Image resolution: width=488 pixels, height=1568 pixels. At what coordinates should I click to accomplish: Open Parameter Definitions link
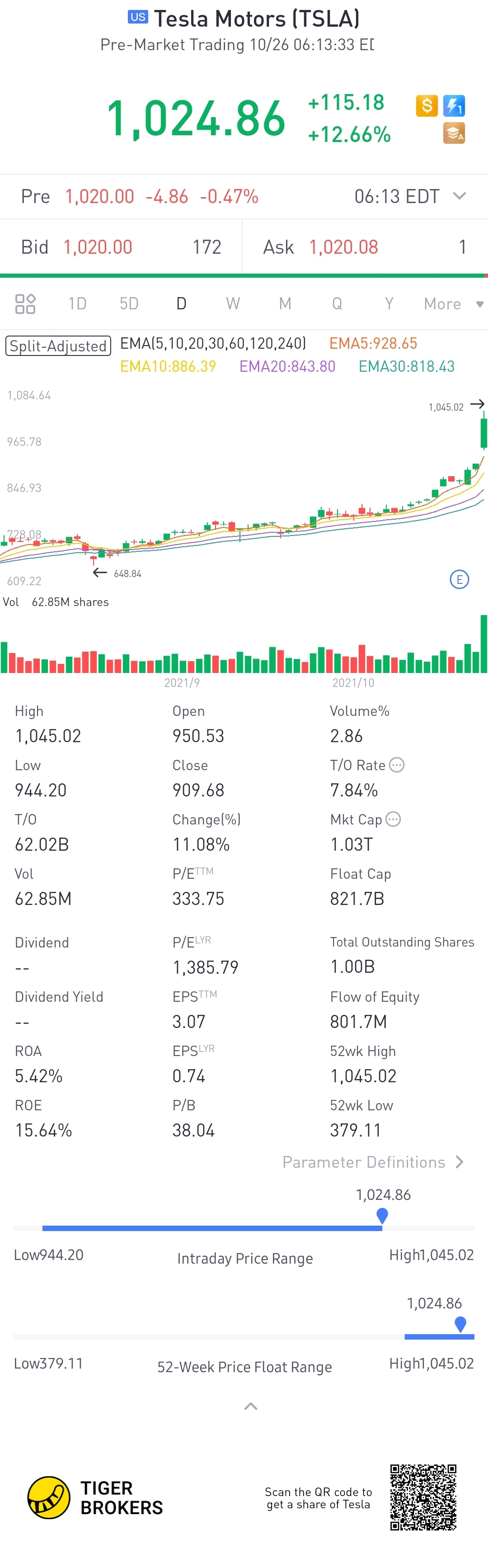coord(374,1162)
